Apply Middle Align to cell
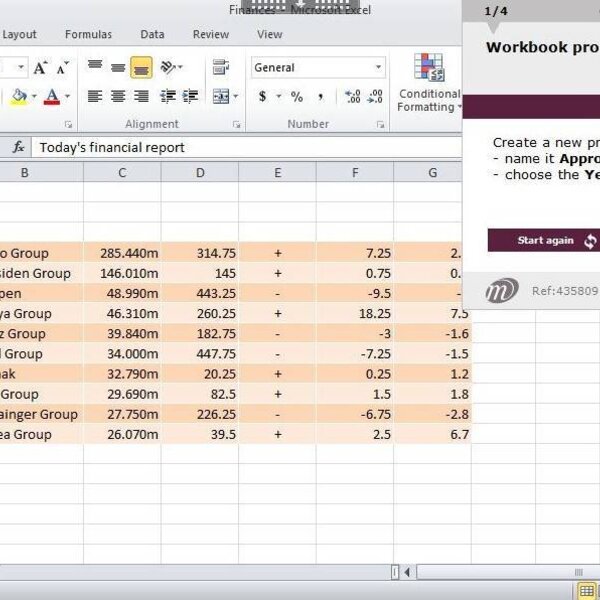The image size is (600, 600). [118, 67]
